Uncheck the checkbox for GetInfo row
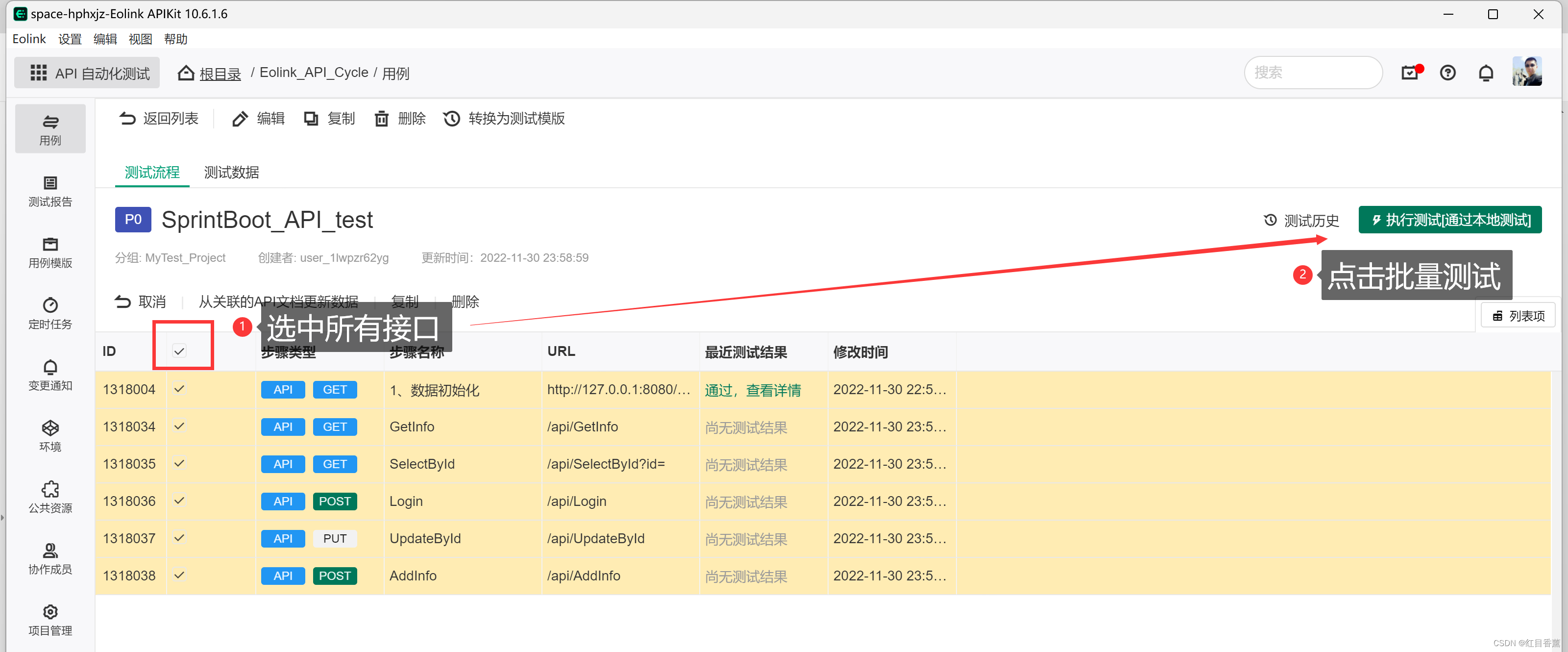The height and width of the screenshot is (652, 1568). [x=179, y=426]
